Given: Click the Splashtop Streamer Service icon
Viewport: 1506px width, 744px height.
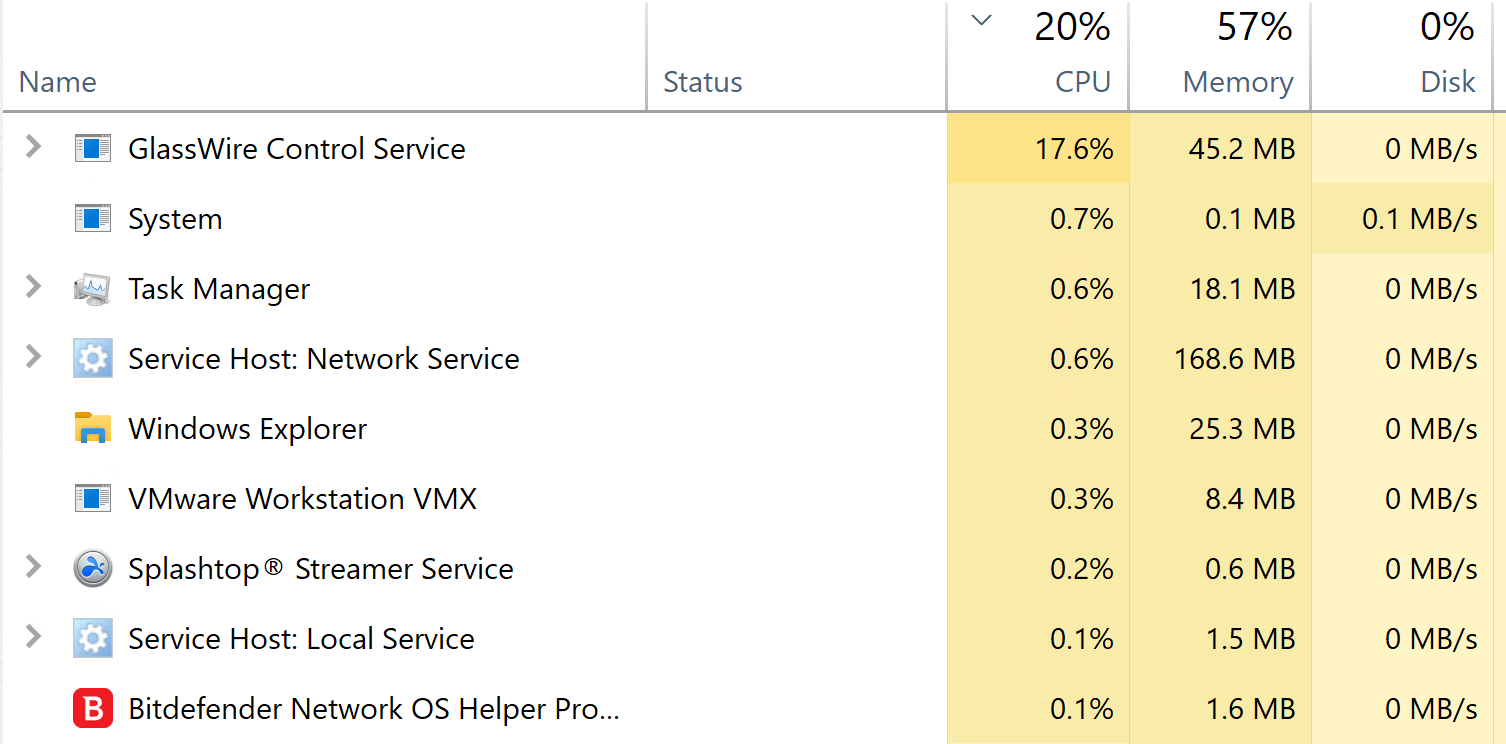Looking at the screenshot, I should (x=93, y=569).
